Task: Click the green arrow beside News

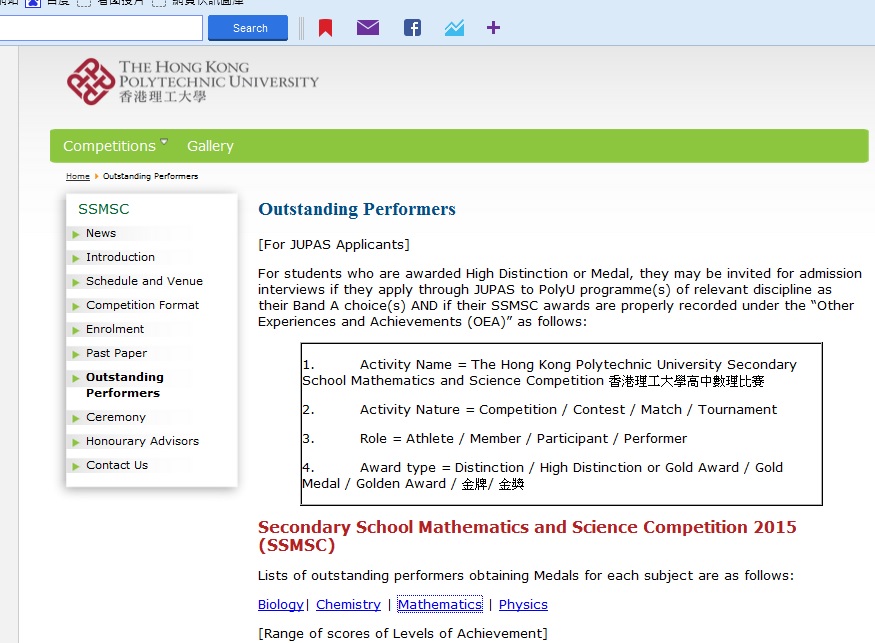Action: pyautogui.click(x=76, y=234)
